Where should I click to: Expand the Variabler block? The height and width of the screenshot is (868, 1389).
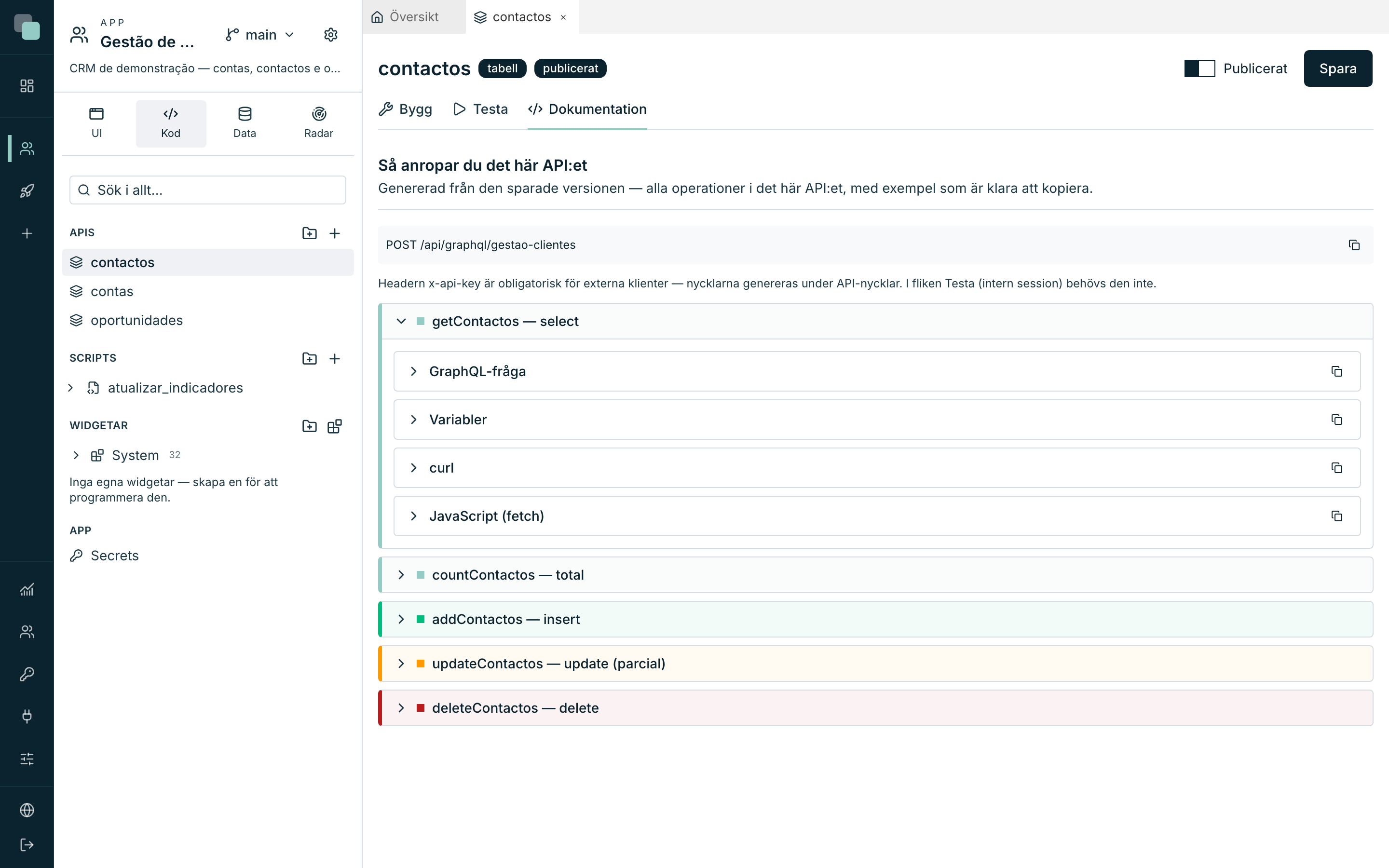414,420
